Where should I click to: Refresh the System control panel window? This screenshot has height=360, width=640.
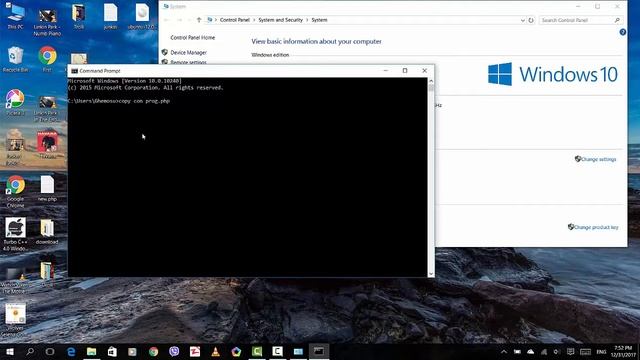pyautogui.click(x=531, y=20)
